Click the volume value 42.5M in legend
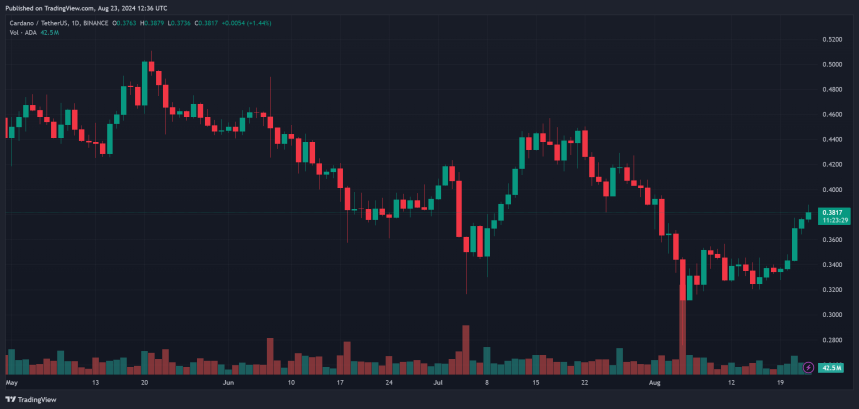859x409 pixels. 50,32
